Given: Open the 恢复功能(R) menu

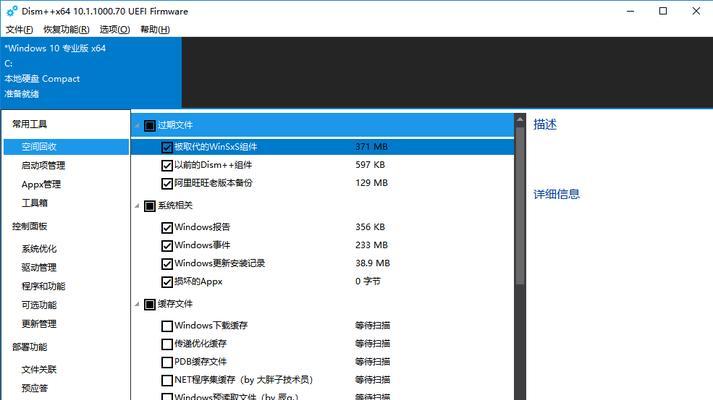Looking at the screenshot, I should point(66,30).
